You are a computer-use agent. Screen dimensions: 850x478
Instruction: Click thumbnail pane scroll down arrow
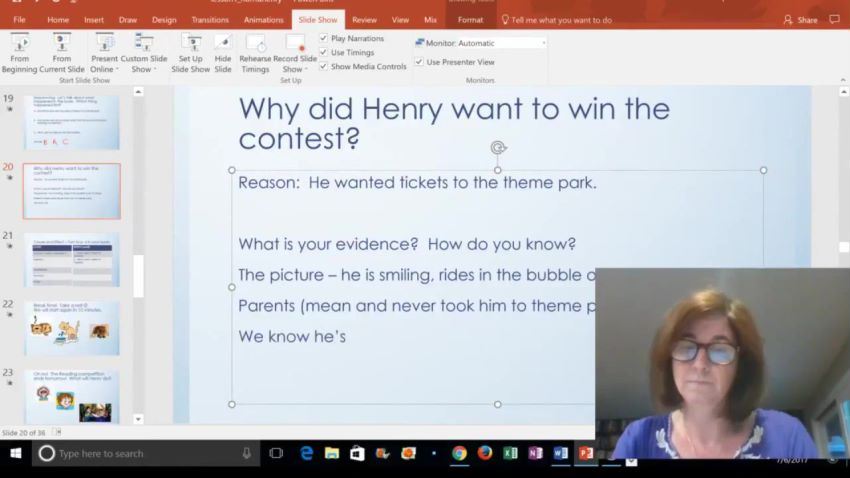pyautogui.click(x=138, y=419)
